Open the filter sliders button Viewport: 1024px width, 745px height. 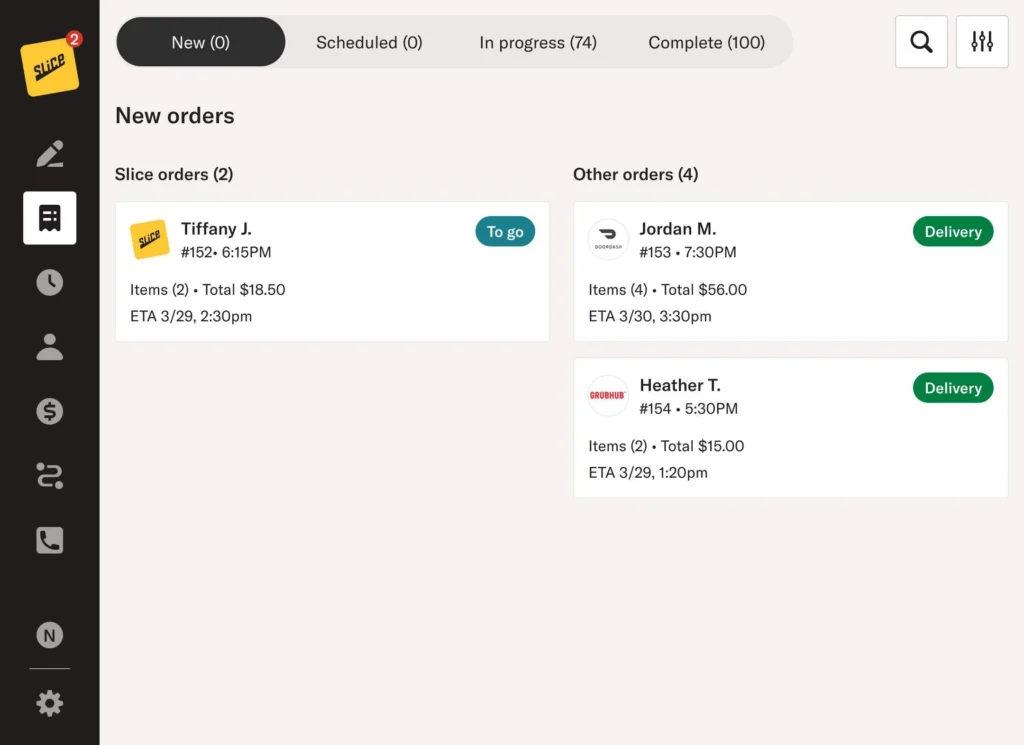point(982,42)
